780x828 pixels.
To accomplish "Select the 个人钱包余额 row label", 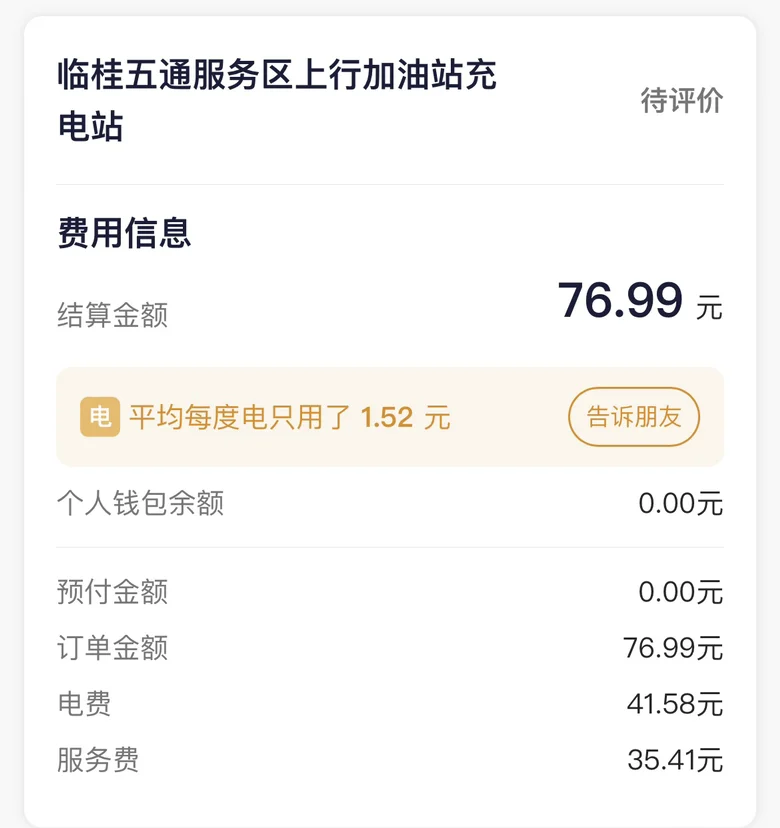I will coord(140,503).
